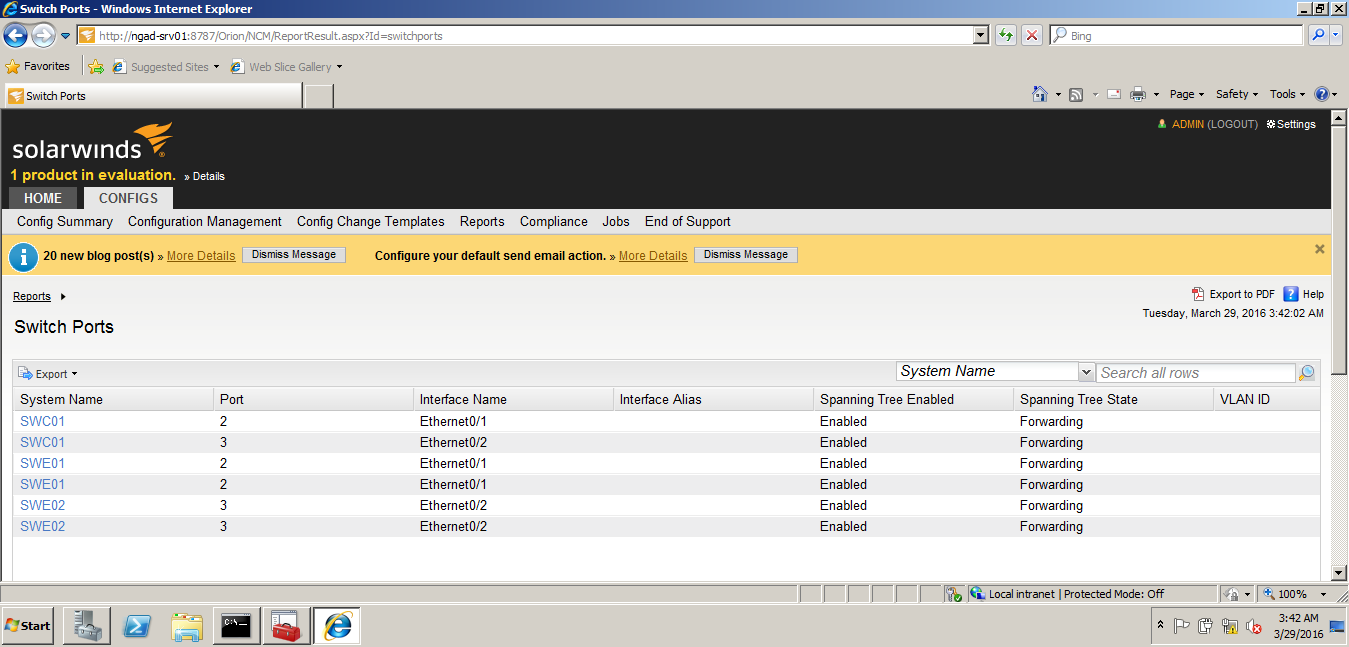Open Windows Explorer folder taskbar icon
This screenshot has width=1349, height=647.
pyautogui.click(x=187, y=626)
